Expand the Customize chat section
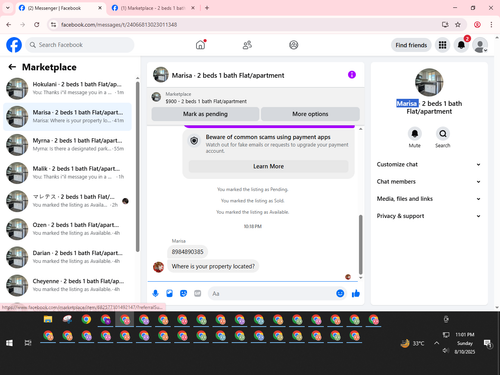Viewport: 500px width, 375px height. click(x=429, y=164)
